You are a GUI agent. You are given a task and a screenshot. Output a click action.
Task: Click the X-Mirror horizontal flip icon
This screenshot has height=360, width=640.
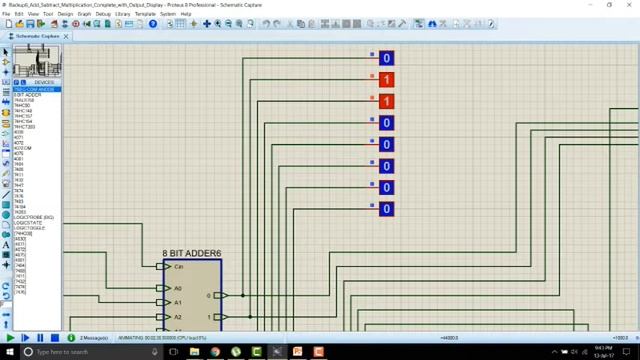[6, 315]
